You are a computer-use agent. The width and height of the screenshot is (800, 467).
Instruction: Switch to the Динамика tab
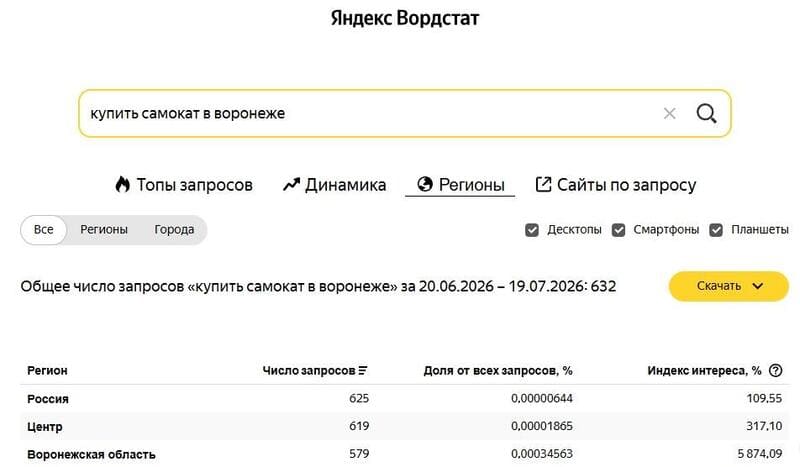tap(335, 185)
